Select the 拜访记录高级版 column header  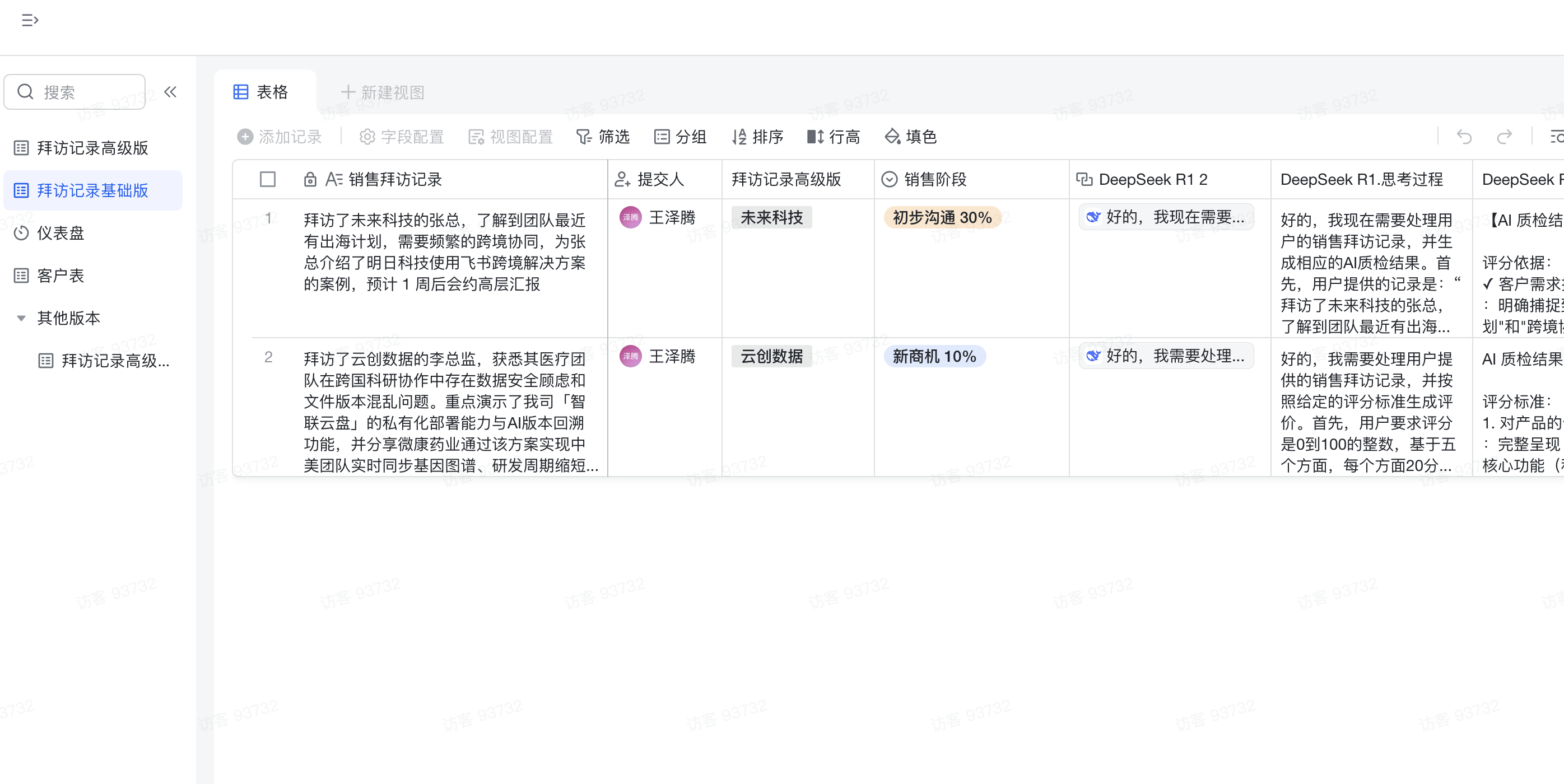click(x=798, y=180)
